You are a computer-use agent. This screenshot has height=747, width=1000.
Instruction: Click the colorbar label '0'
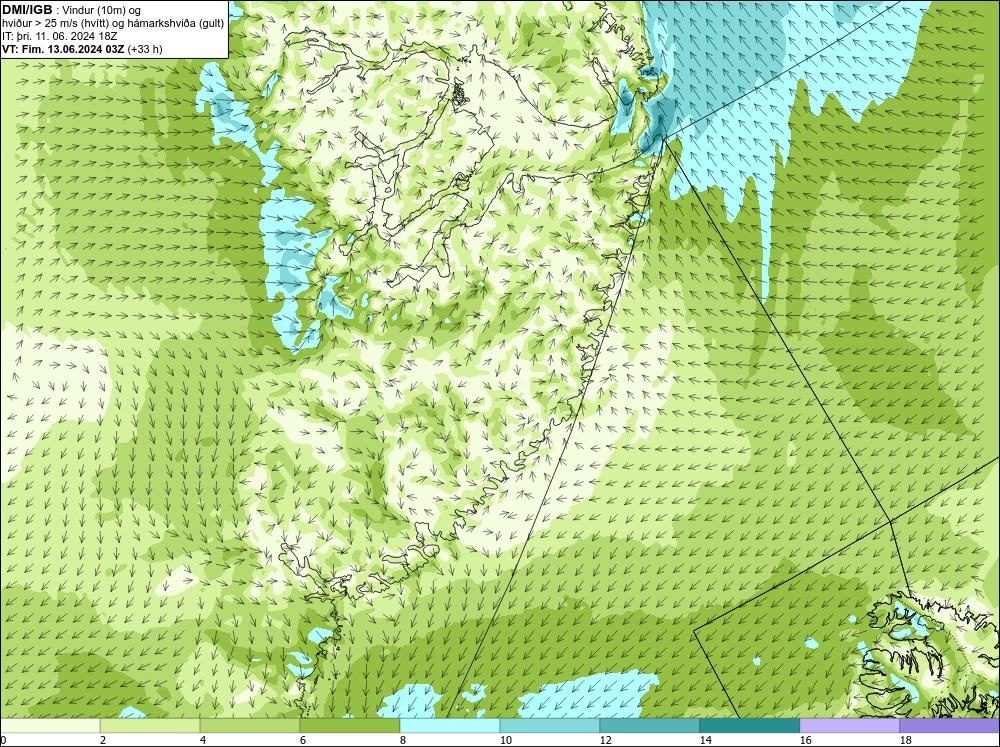tap(3, 740)
